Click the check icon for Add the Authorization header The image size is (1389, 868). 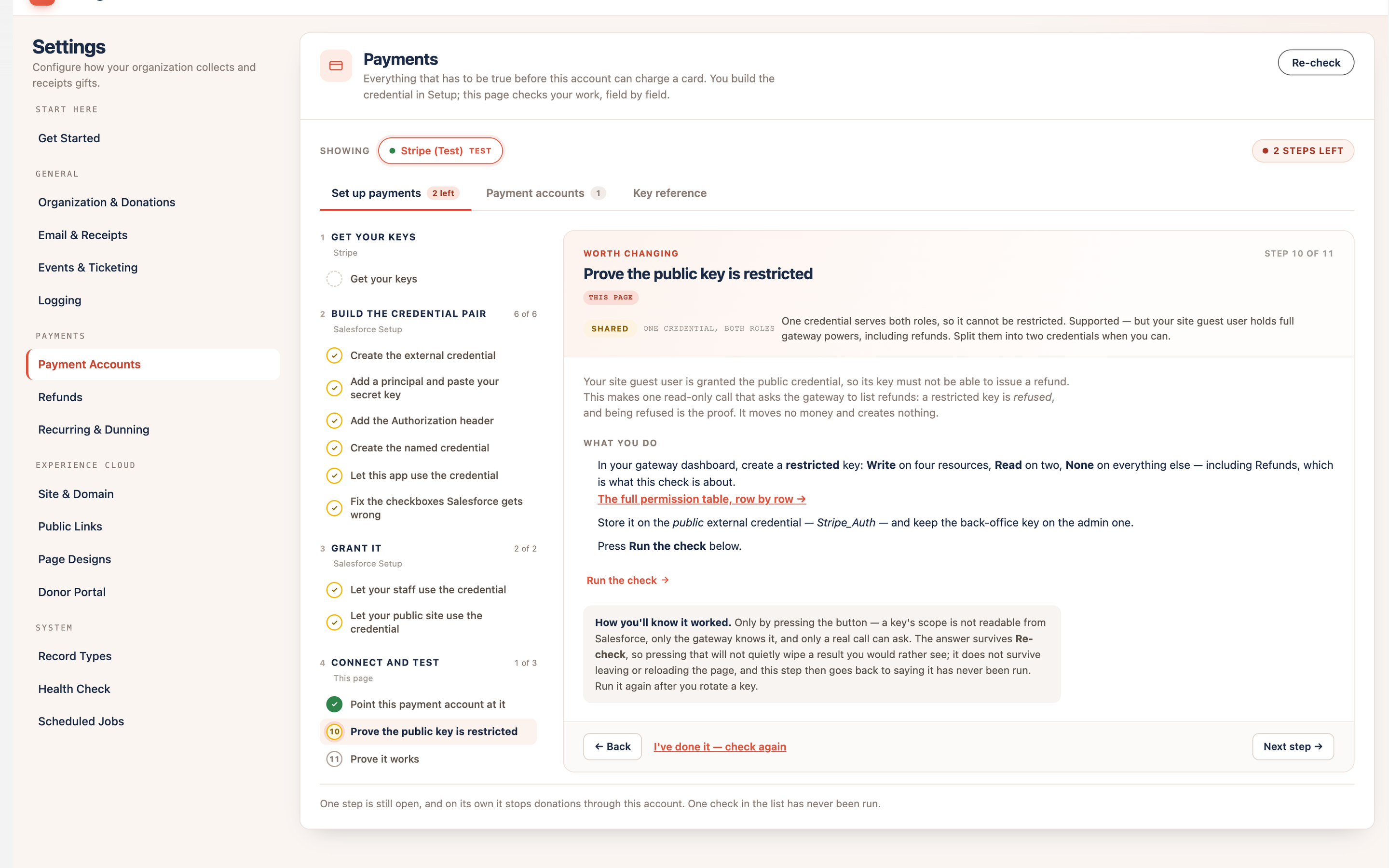334,421
